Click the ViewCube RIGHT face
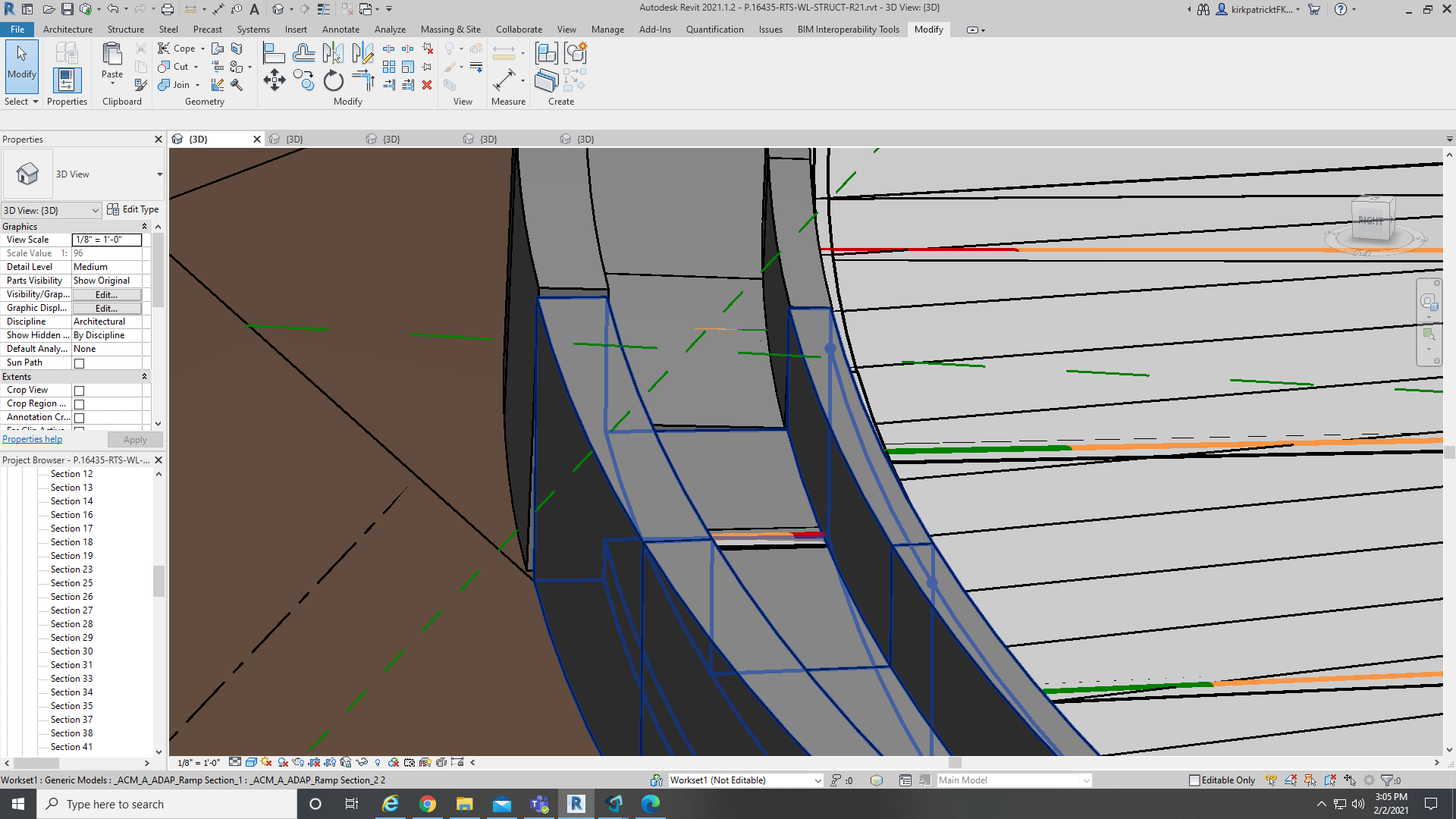Screen dimensions: 1456x819 point(1371,221)
